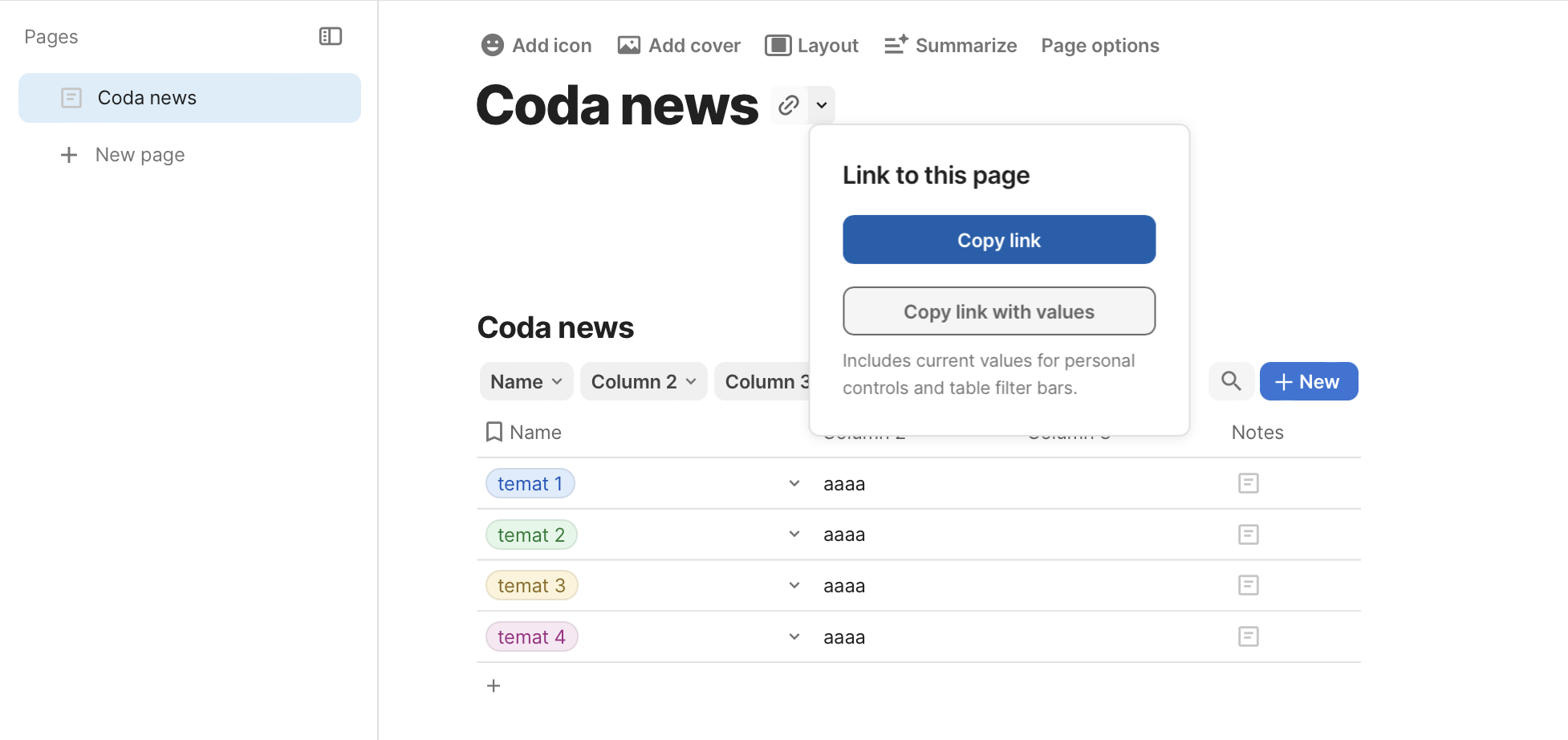1568x740 pixels.
Task: Click the Copy link button
Action: coord(998,240)
